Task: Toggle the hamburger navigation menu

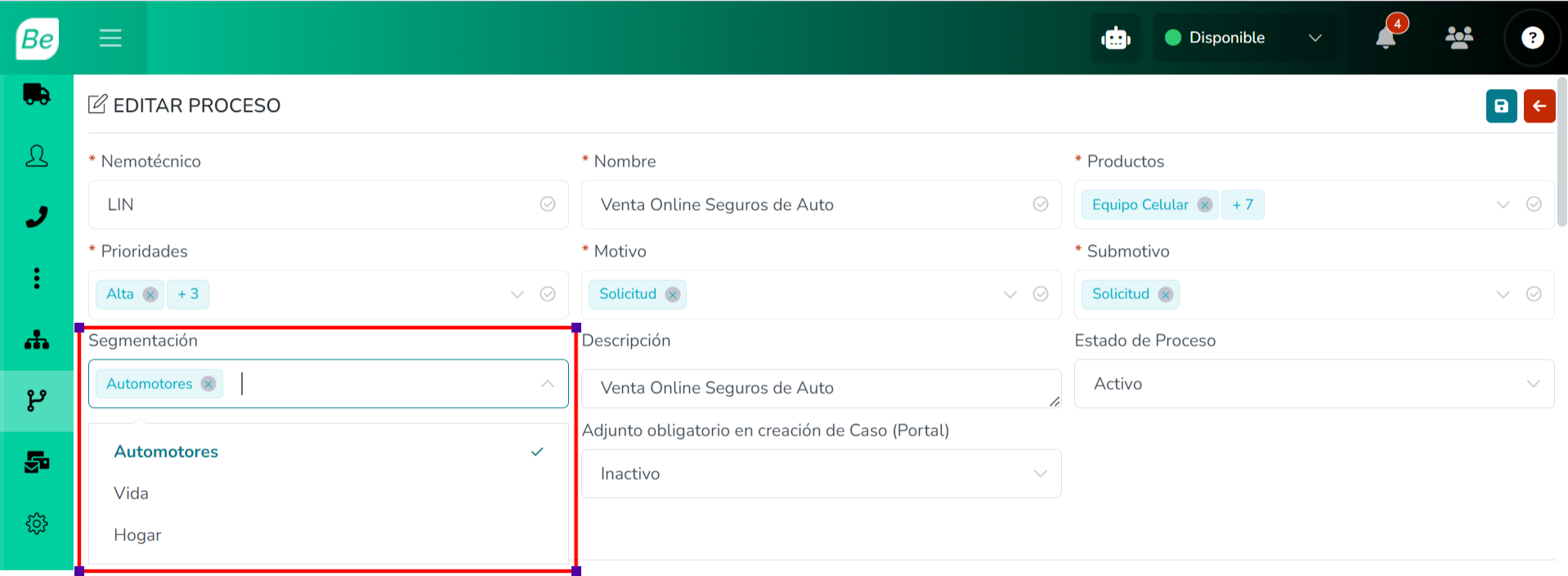Action: tap(110, 38)
